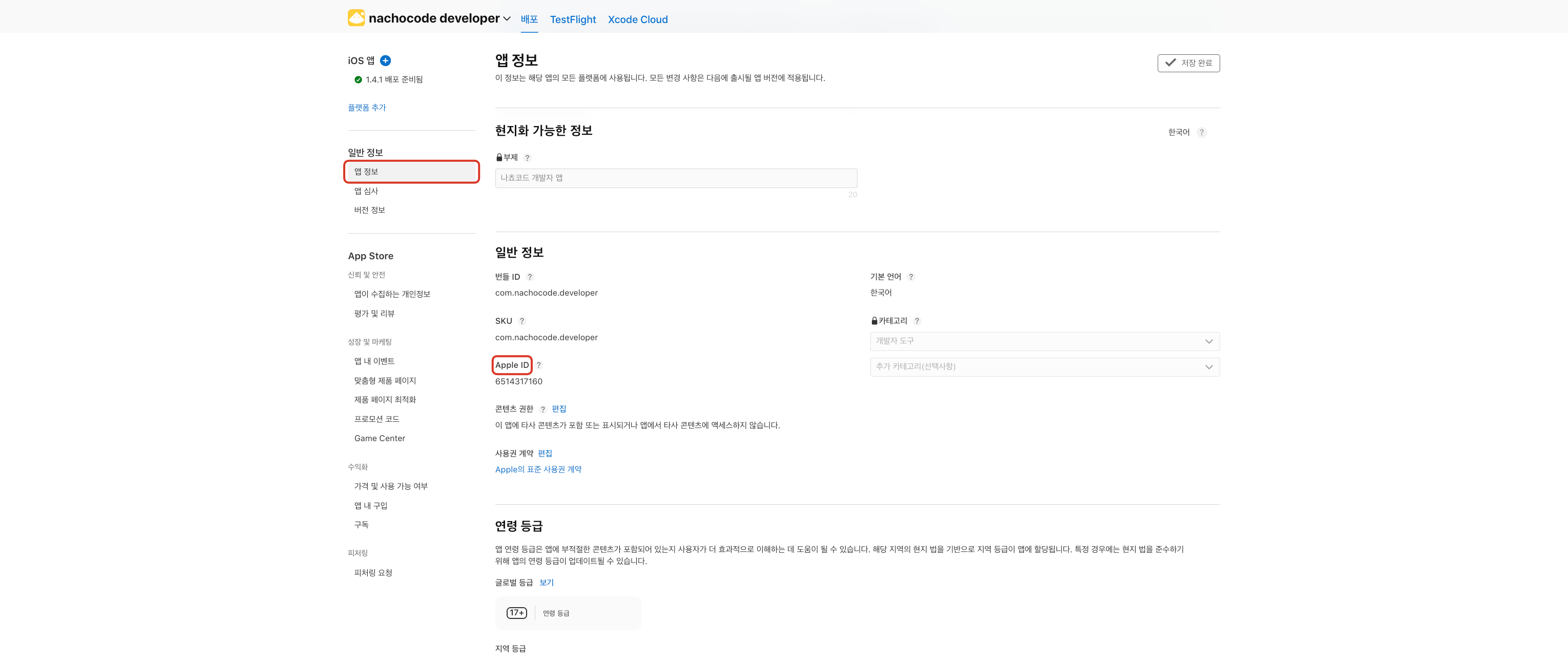
Task: Click the 부제 text input field
Action: [676, 178]
